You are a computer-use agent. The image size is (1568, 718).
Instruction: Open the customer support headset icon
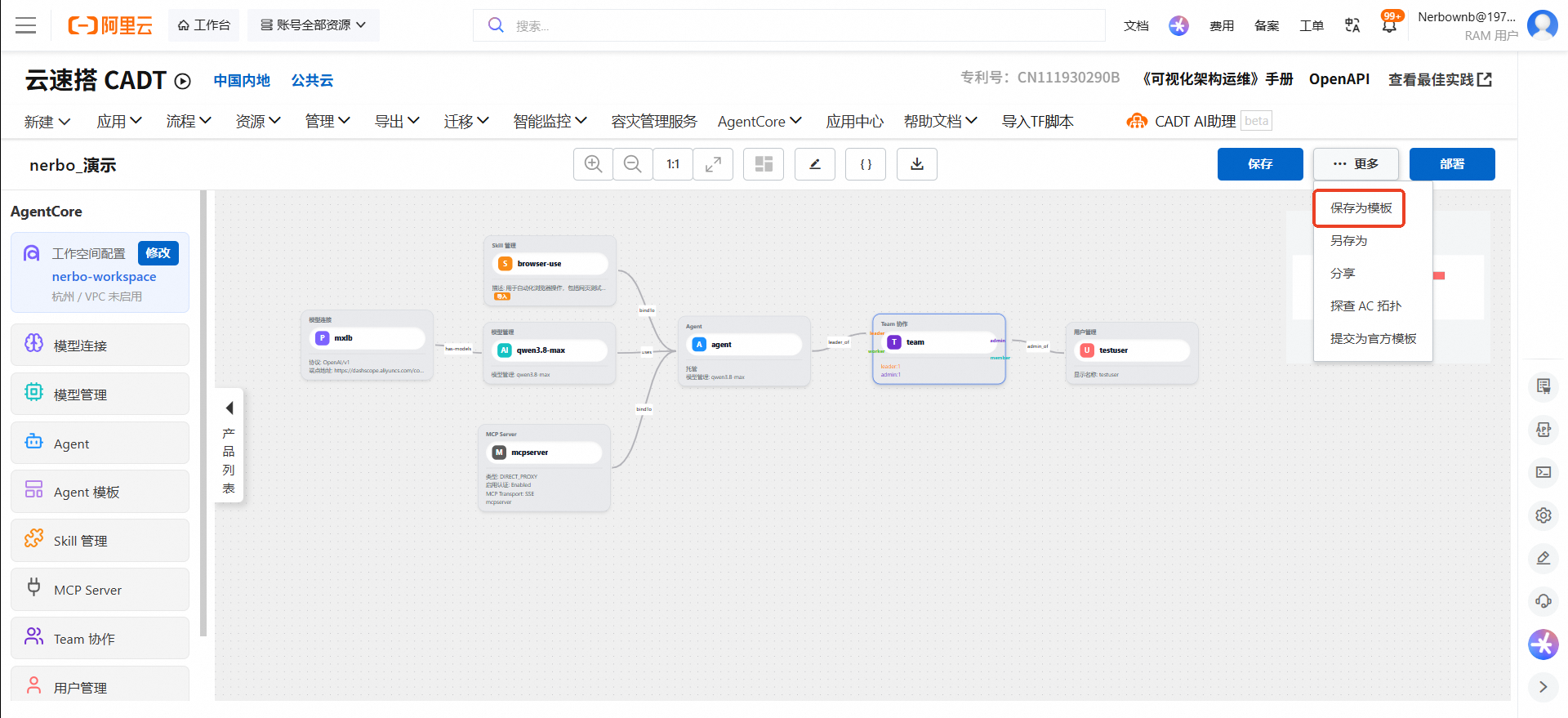(1543, 601)
